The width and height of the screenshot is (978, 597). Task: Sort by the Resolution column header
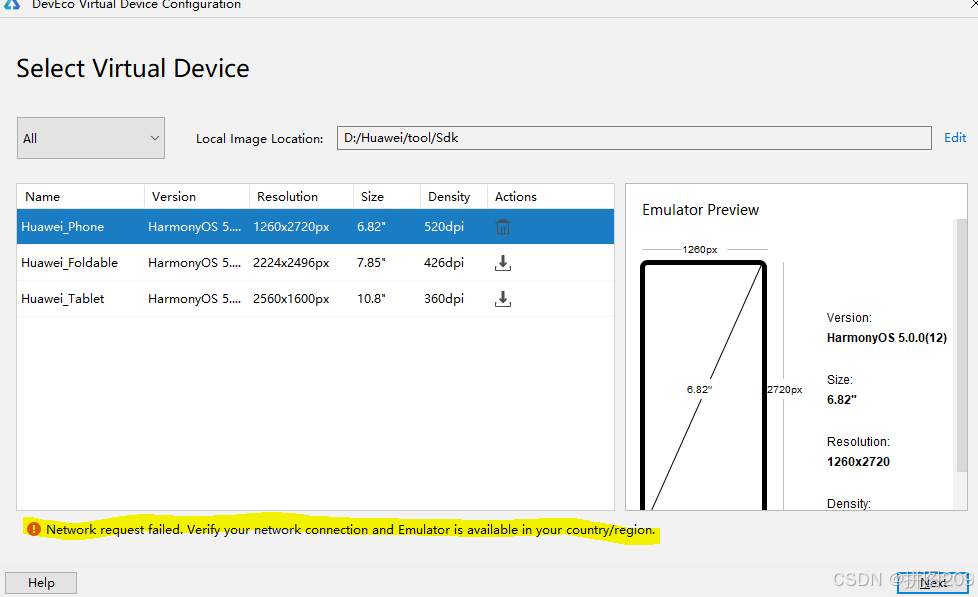click(x=302, y=197)
